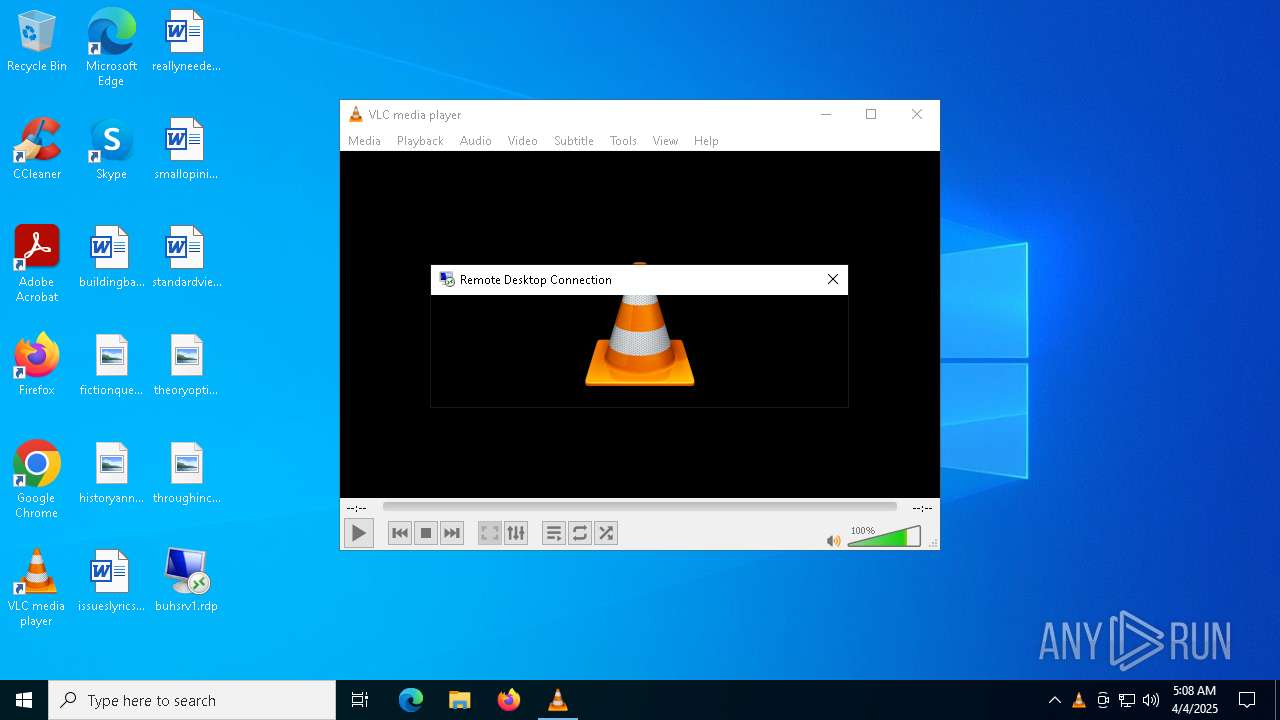
Task: Select the throughinc... image file
Action: 186,474
